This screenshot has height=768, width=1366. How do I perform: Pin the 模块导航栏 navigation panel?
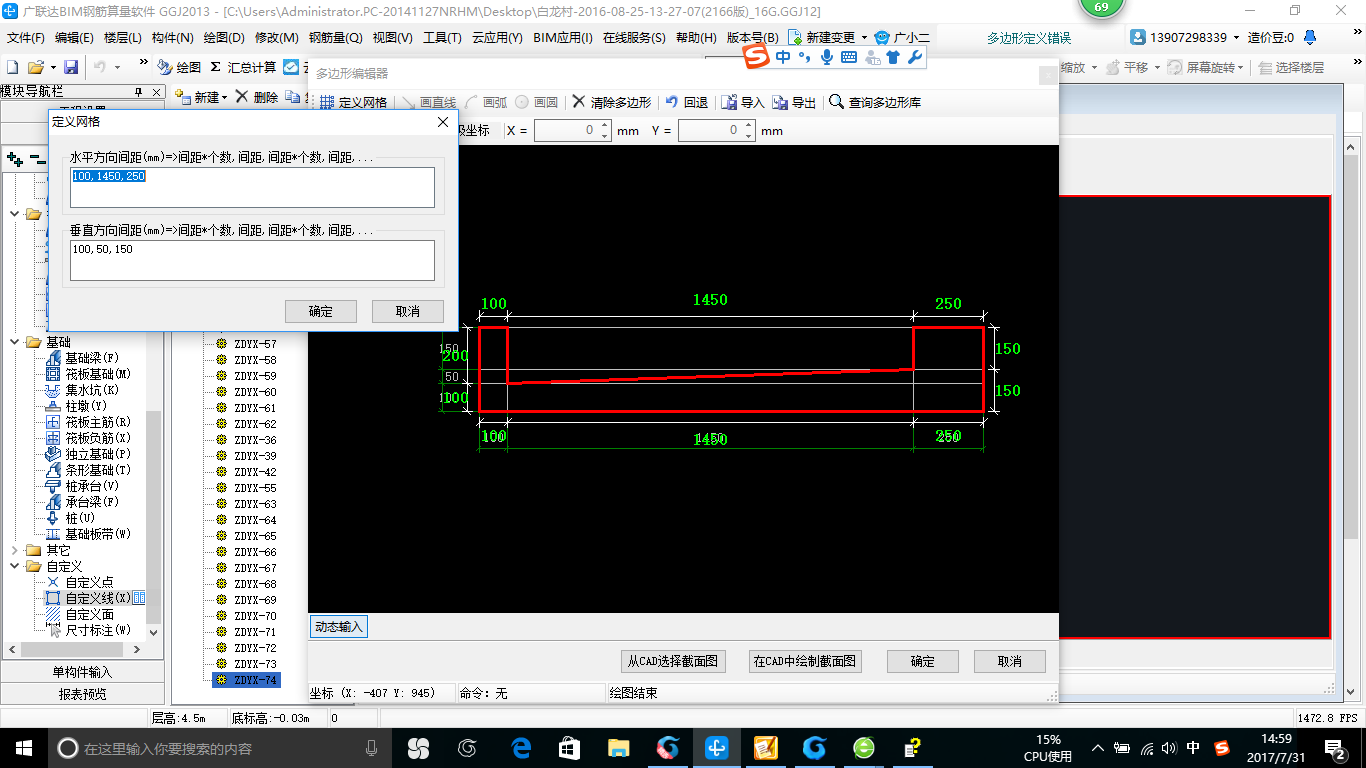tap(139, 92)
